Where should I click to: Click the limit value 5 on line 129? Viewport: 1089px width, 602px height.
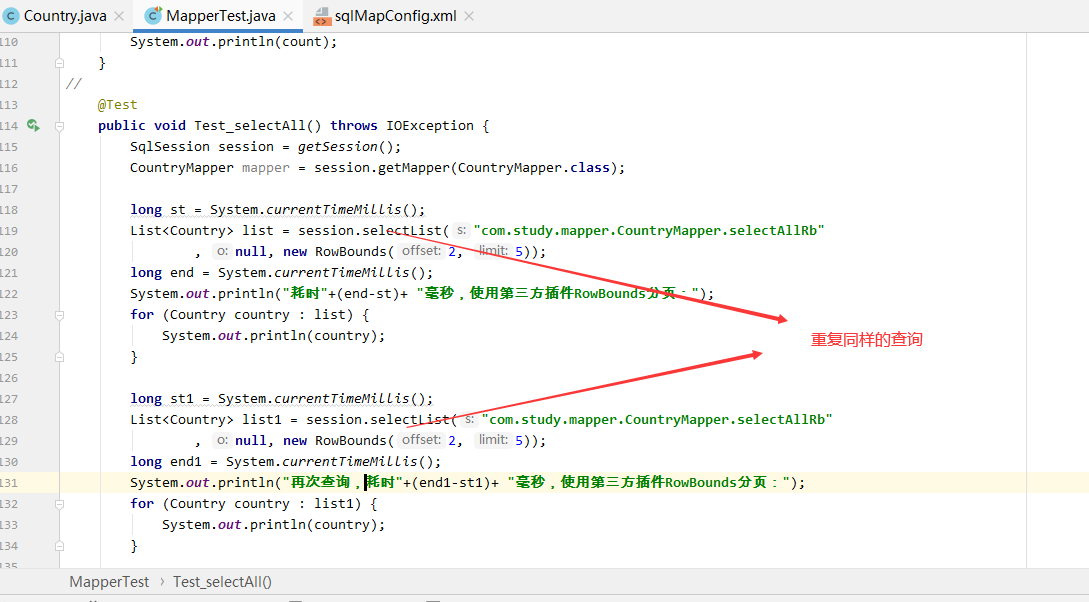point(518,440)
